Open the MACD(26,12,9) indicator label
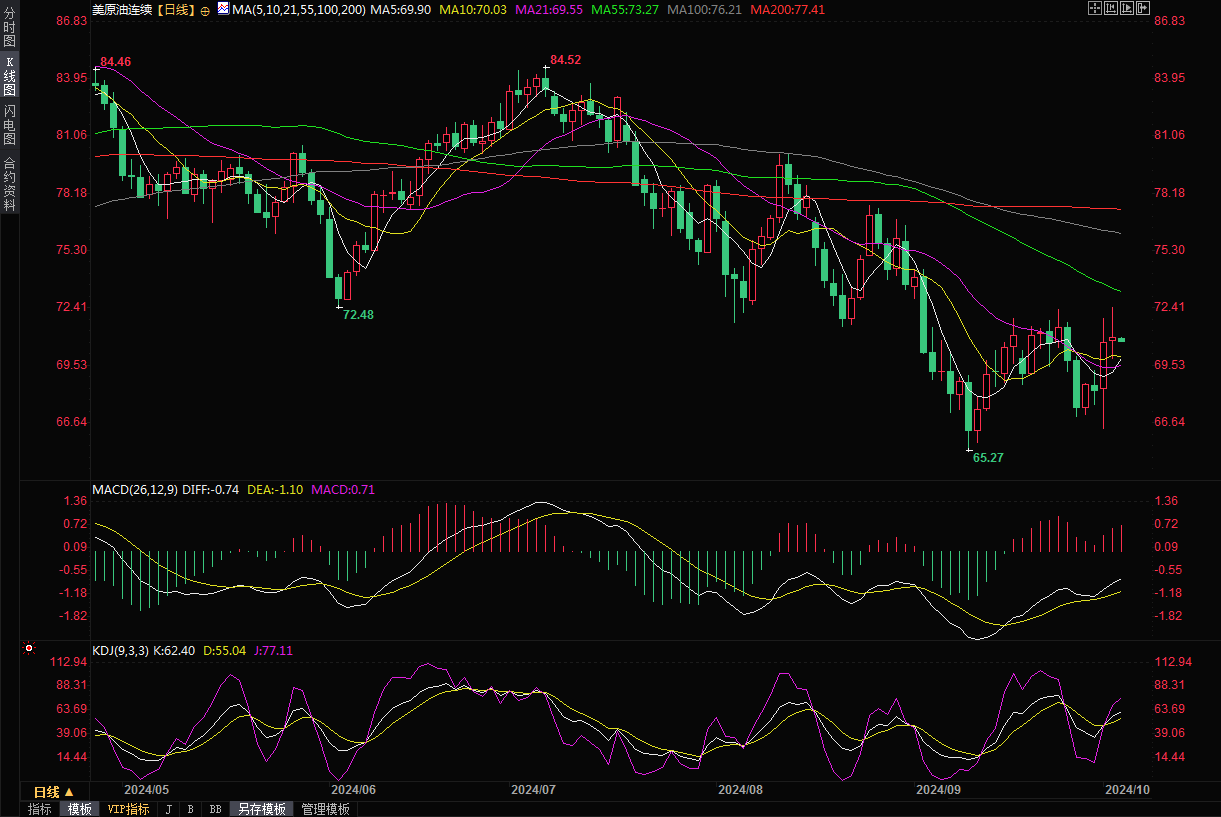1221x817 pixels. pos(135,489)
